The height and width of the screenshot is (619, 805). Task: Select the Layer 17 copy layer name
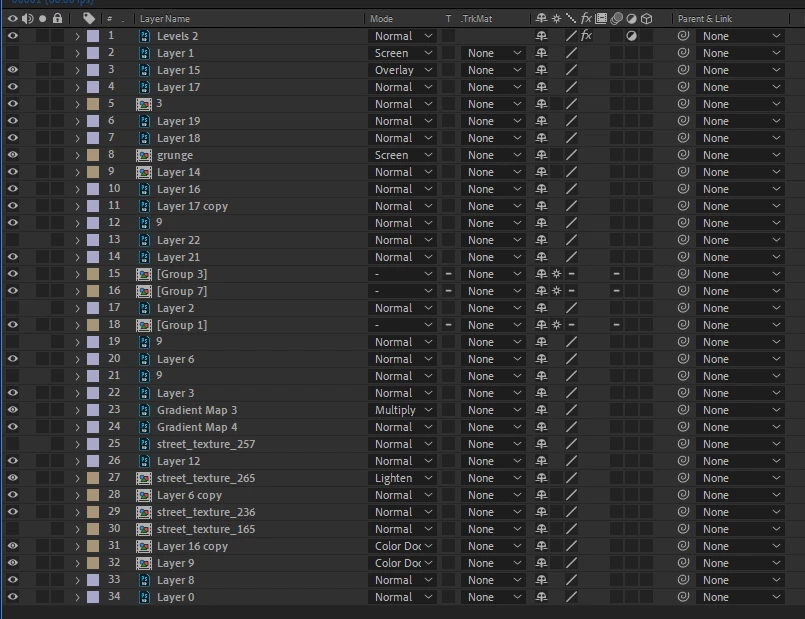(192, 206)
